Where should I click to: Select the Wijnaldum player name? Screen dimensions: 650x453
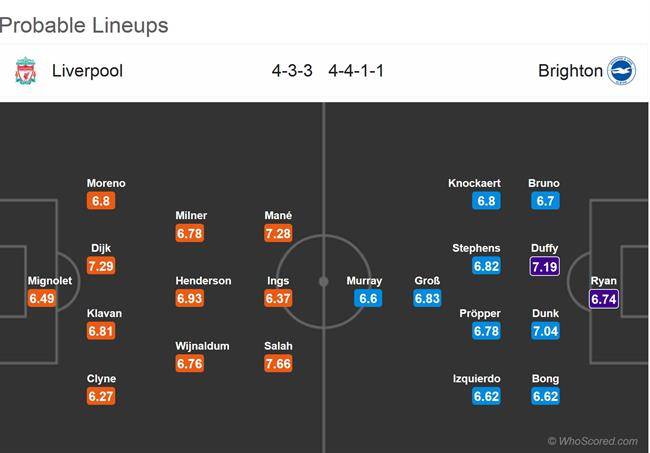click(x=202, y=346)
